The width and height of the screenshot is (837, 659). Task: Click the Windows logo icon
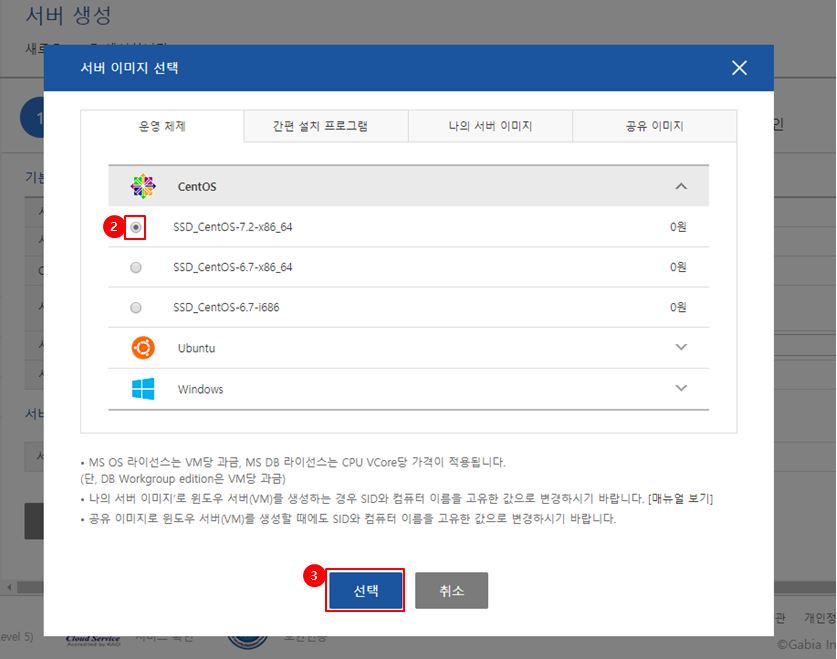click(143, 389)
